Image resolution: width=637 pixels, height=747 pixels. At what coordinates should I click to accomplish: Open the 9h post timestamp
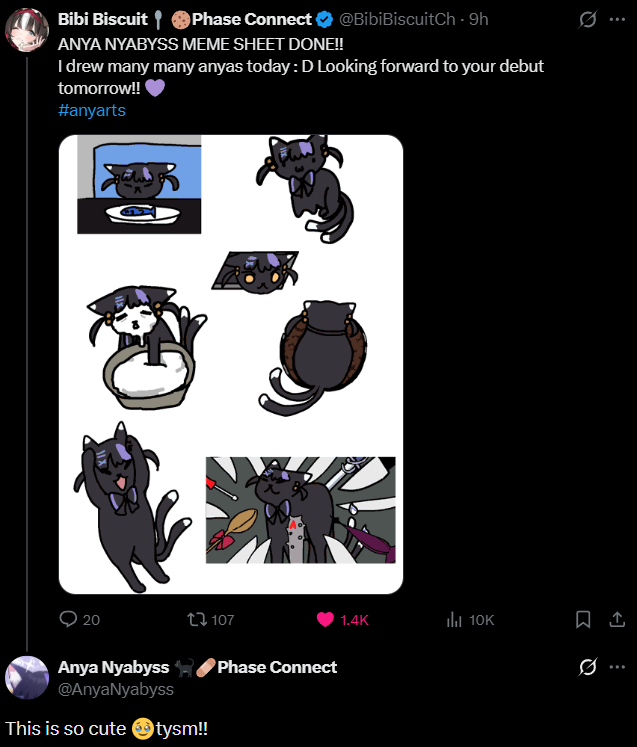pyautogui.click(x=478, y=19)
